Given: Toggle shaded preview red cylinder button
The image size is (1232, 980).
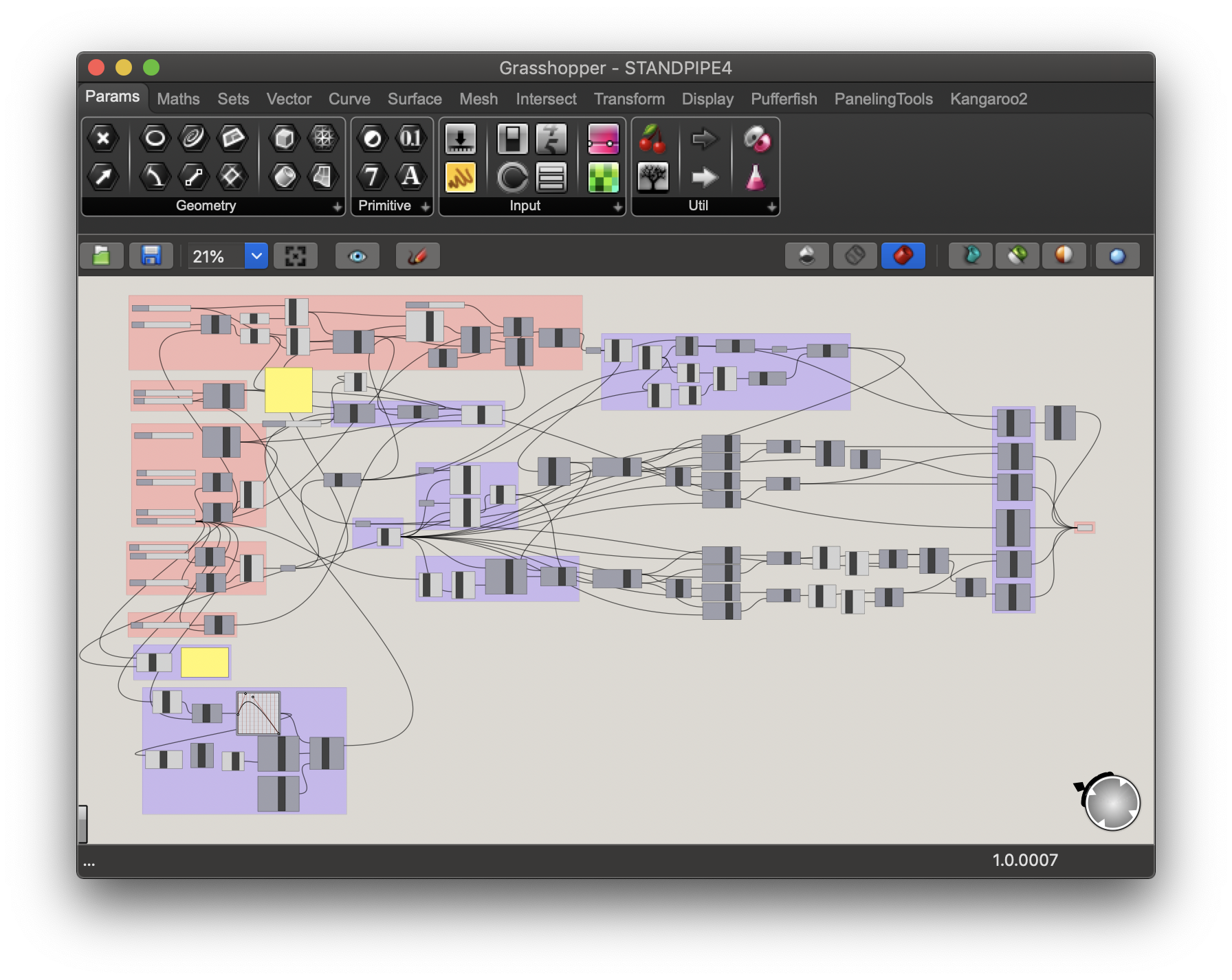Looking at the screenshot, I should click(903, 256).
